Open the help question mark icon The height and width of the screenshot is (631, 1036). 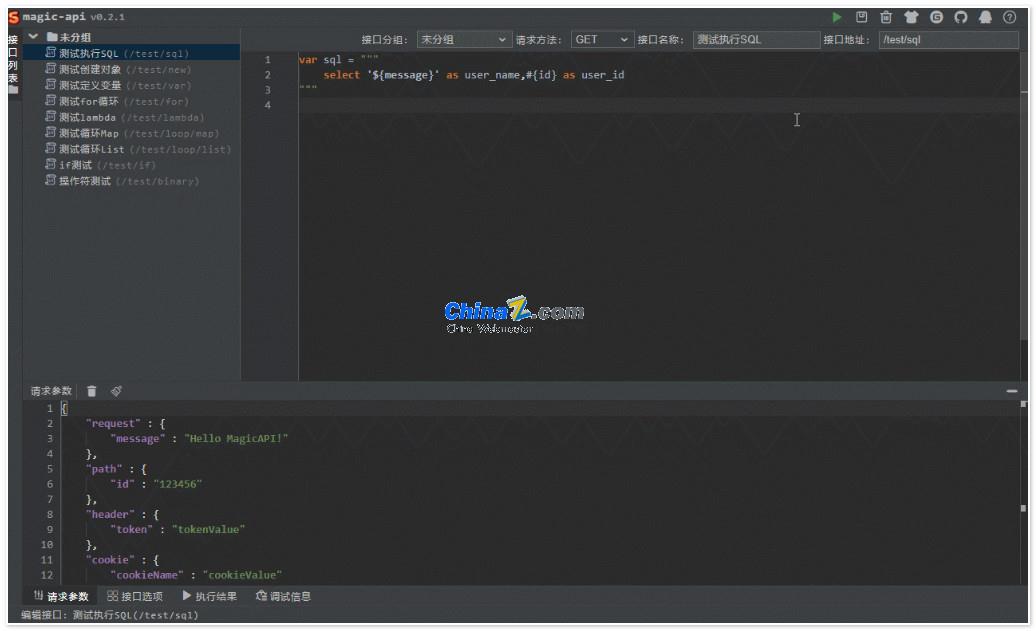coord(1010,17)
